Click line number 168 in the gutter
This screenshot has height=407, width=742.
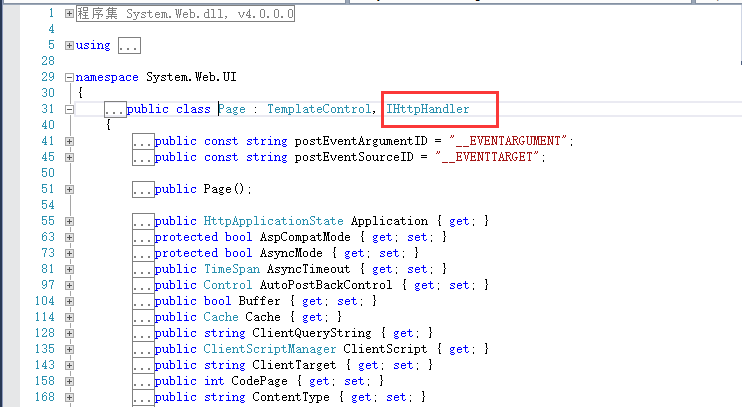coord(44,397)
